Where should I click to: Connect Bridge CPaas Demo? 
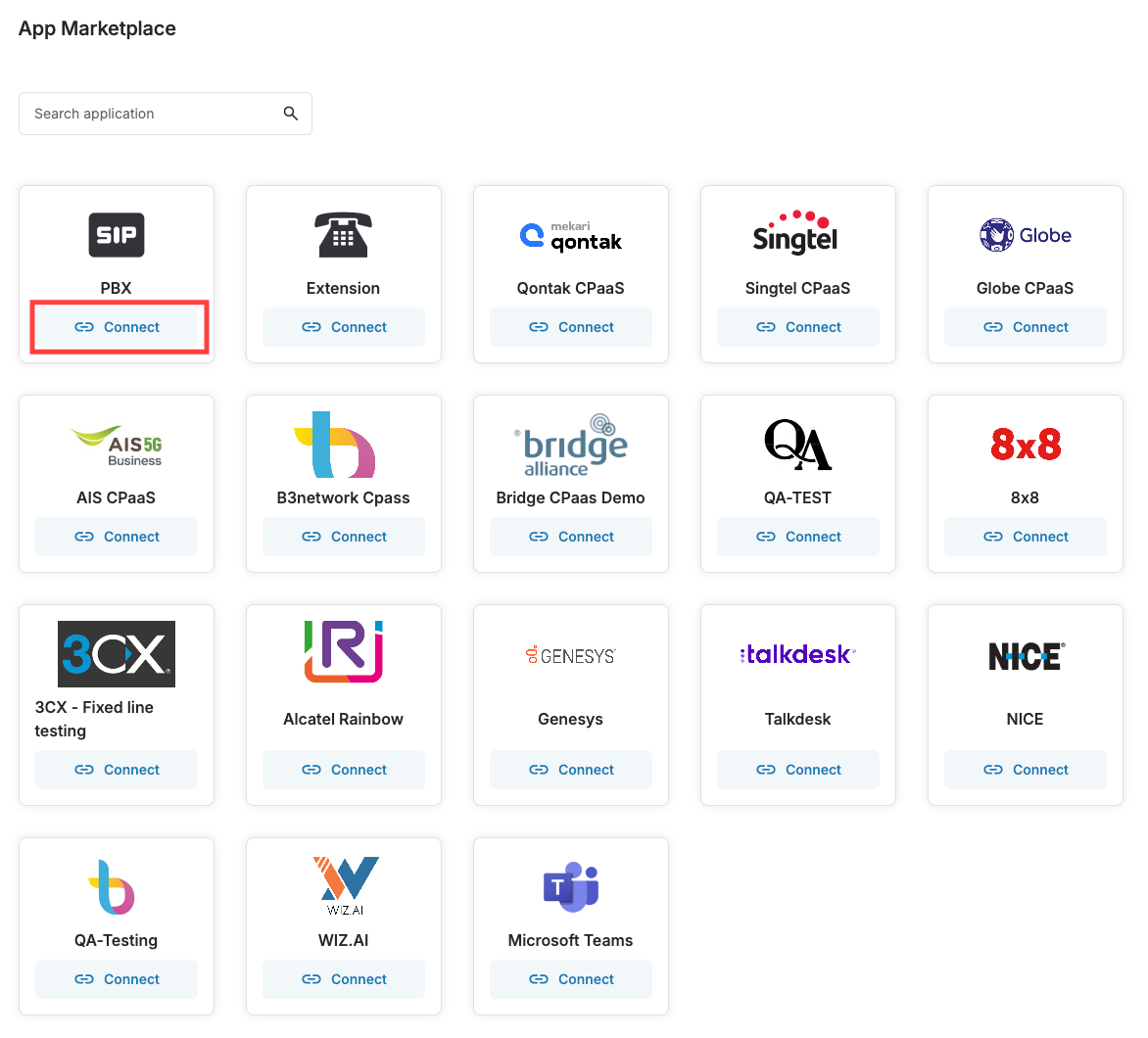click(571, 537)
